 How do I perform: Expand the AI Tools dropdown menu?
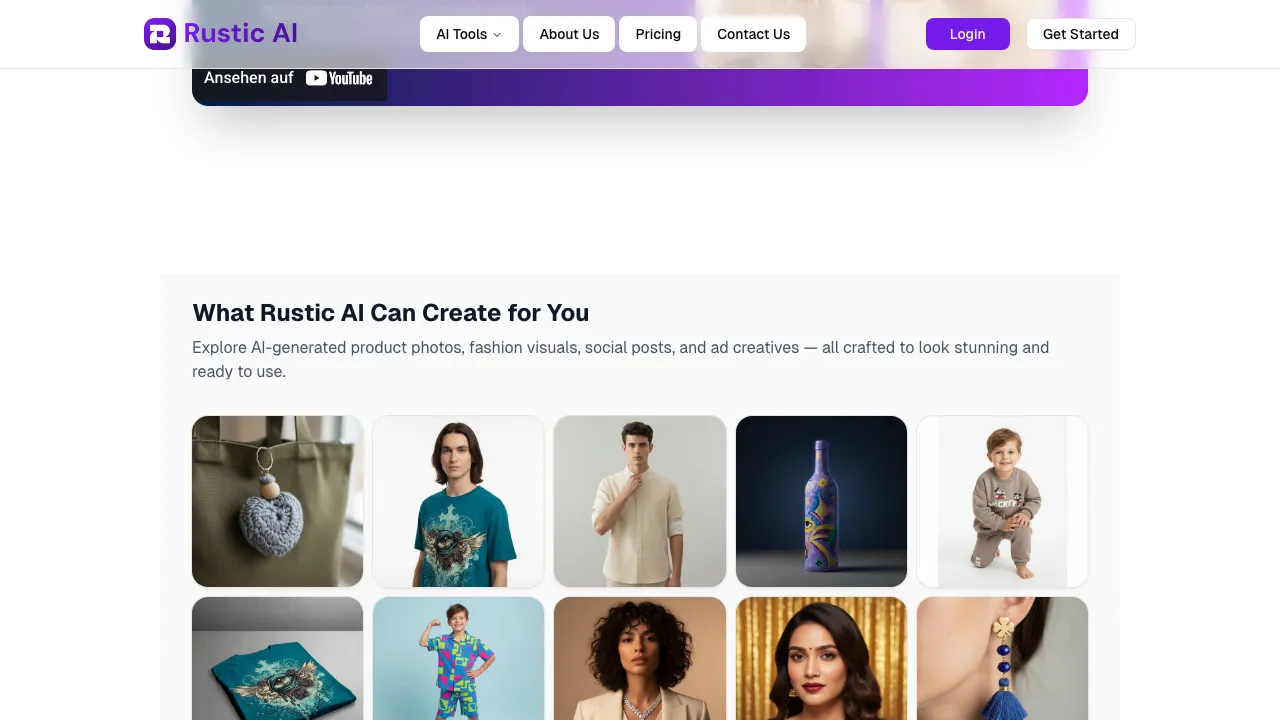point(469,34)
